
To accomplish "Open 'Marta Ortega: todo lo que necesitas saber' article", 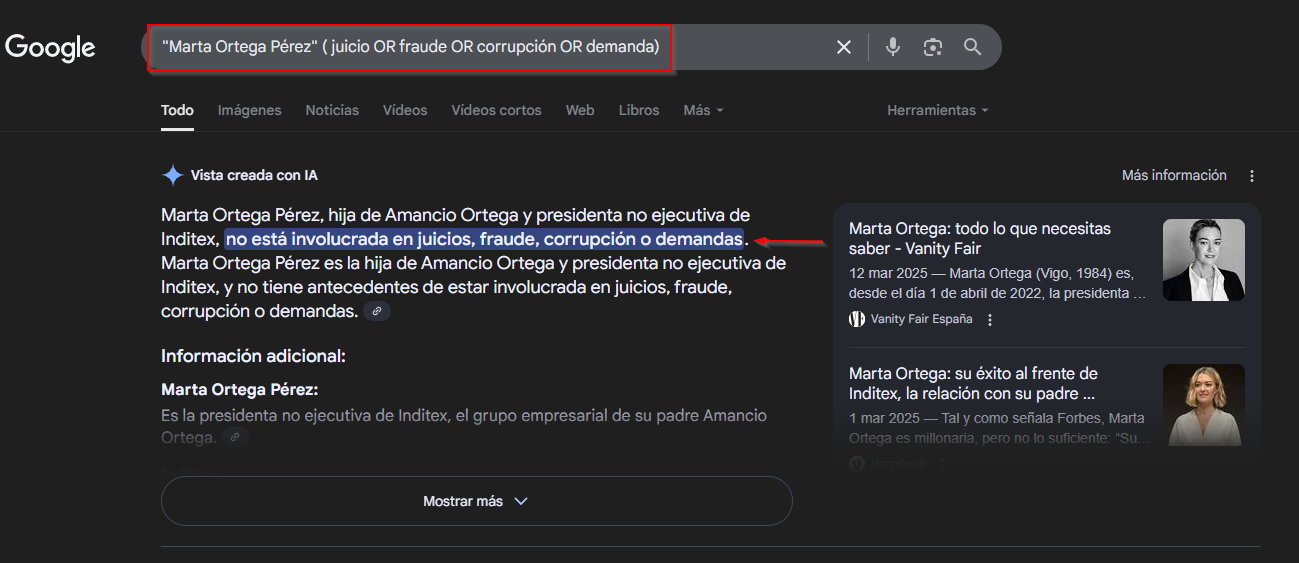I will click(980, 238).
